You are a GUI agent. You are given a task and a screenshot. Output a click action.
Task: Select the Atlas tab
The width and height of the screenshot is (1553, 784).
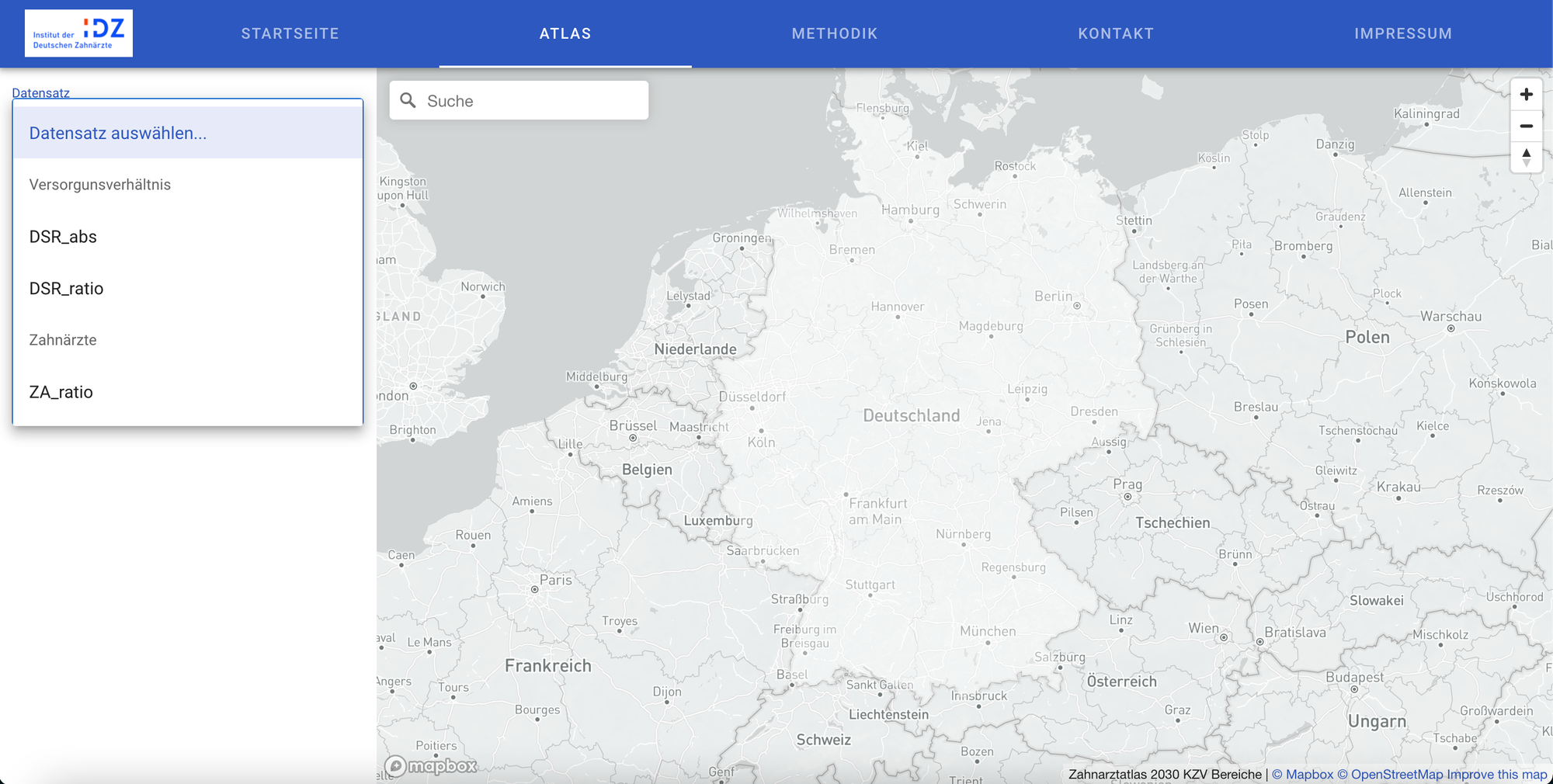[565, 33]
